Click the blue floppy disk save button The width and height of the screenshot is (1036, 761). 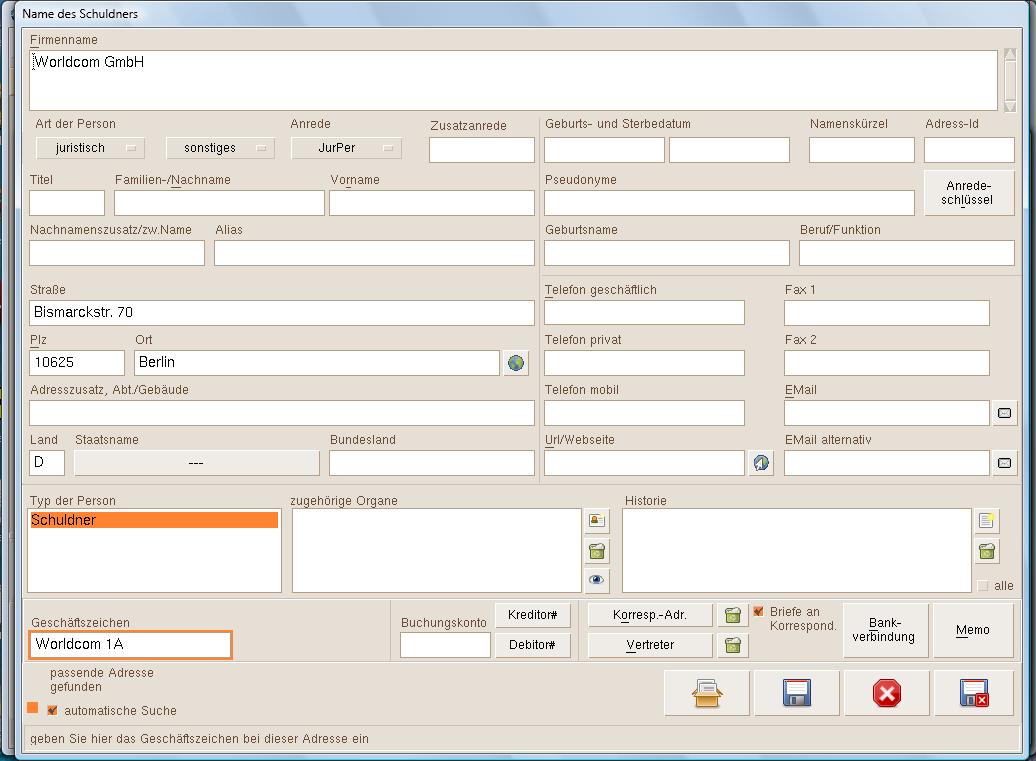797,693
